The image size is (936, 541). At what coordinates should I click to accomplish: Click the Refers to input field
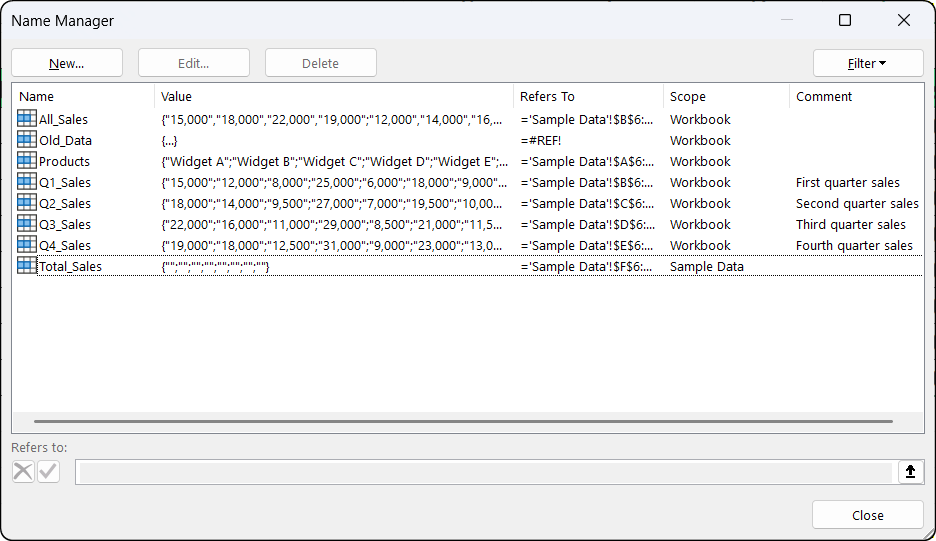tap(484, 472)
